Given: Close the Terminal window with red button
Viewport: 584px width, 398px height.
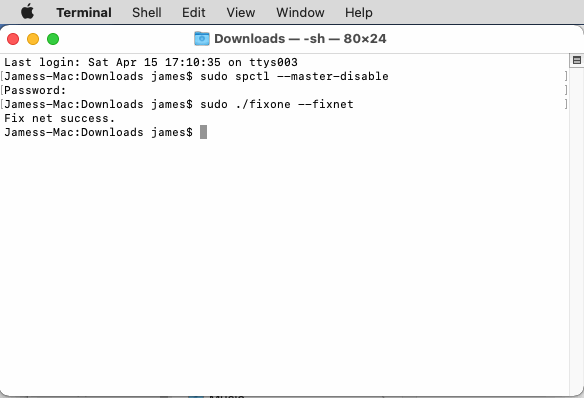Looking at the screenshot, I should pos(13,39).
